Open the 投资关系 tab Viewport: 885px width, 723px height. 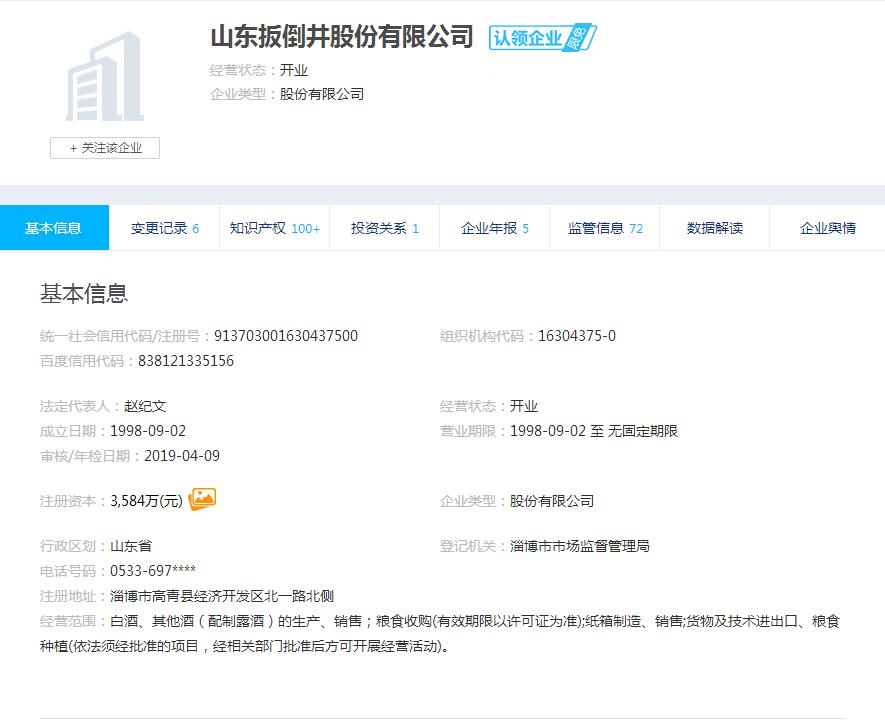tap(384, 228)
